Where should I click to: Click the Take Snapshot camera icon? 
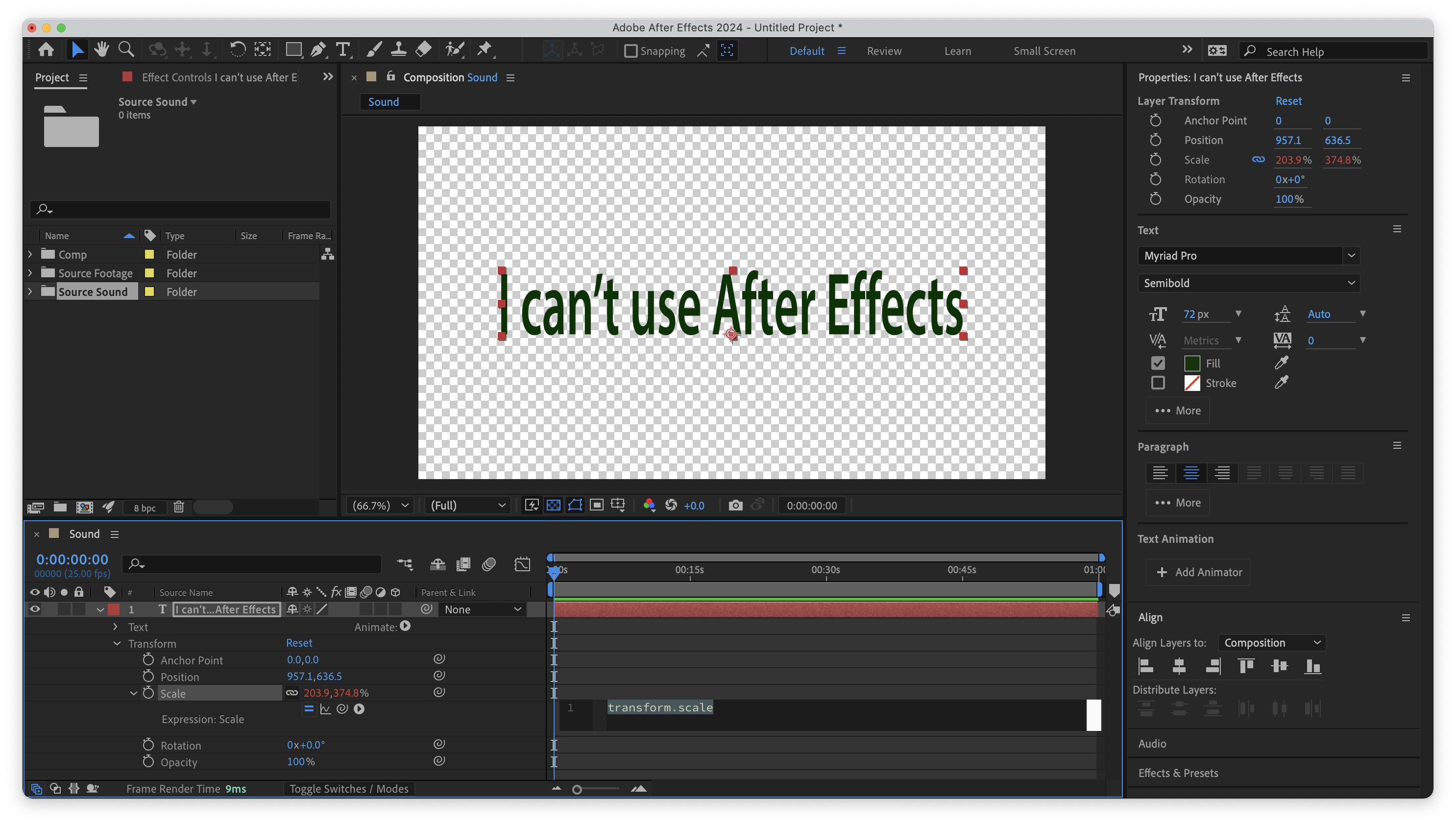[x=735, y=505]
